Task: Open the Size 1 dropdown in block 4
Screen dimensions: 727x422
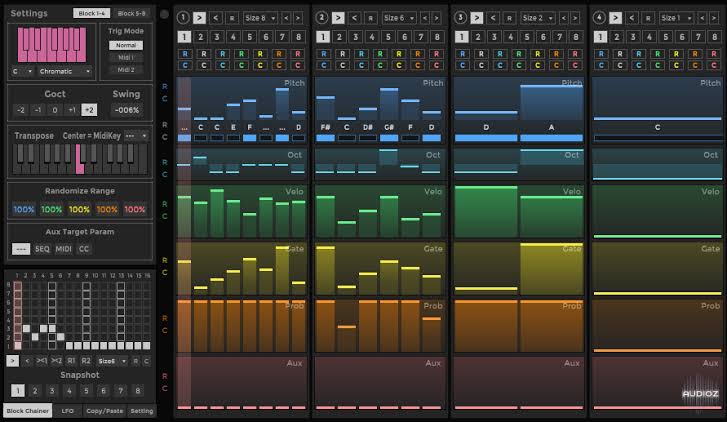Action: 676,18
